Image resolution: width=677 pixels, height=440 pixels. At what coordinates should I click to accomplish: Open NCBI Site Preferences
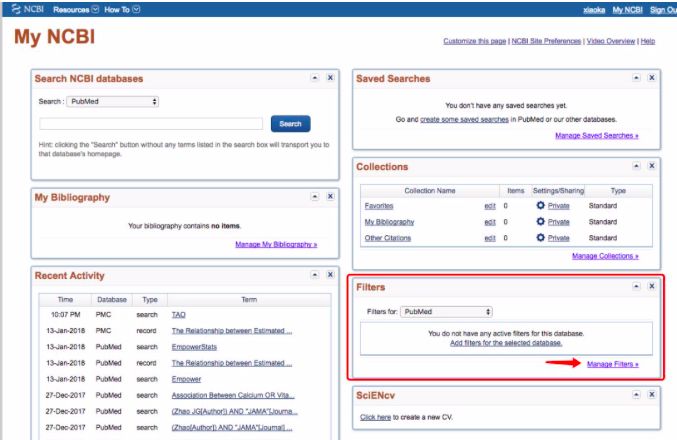click(x=546, y=41)
